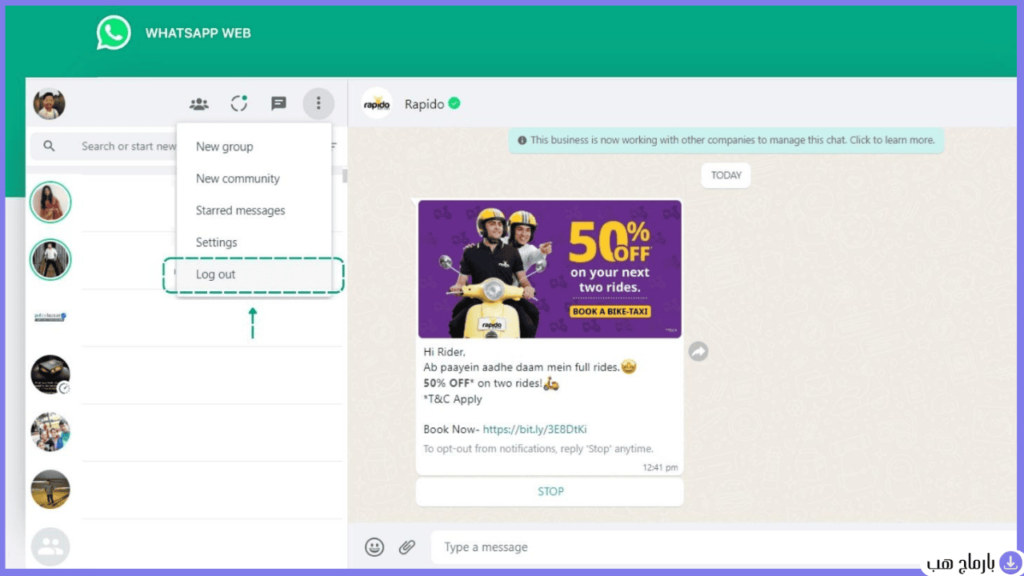Open chat with woman in red avatar
The width and height of the screenshot is (1024, 576).
point(50,202)
